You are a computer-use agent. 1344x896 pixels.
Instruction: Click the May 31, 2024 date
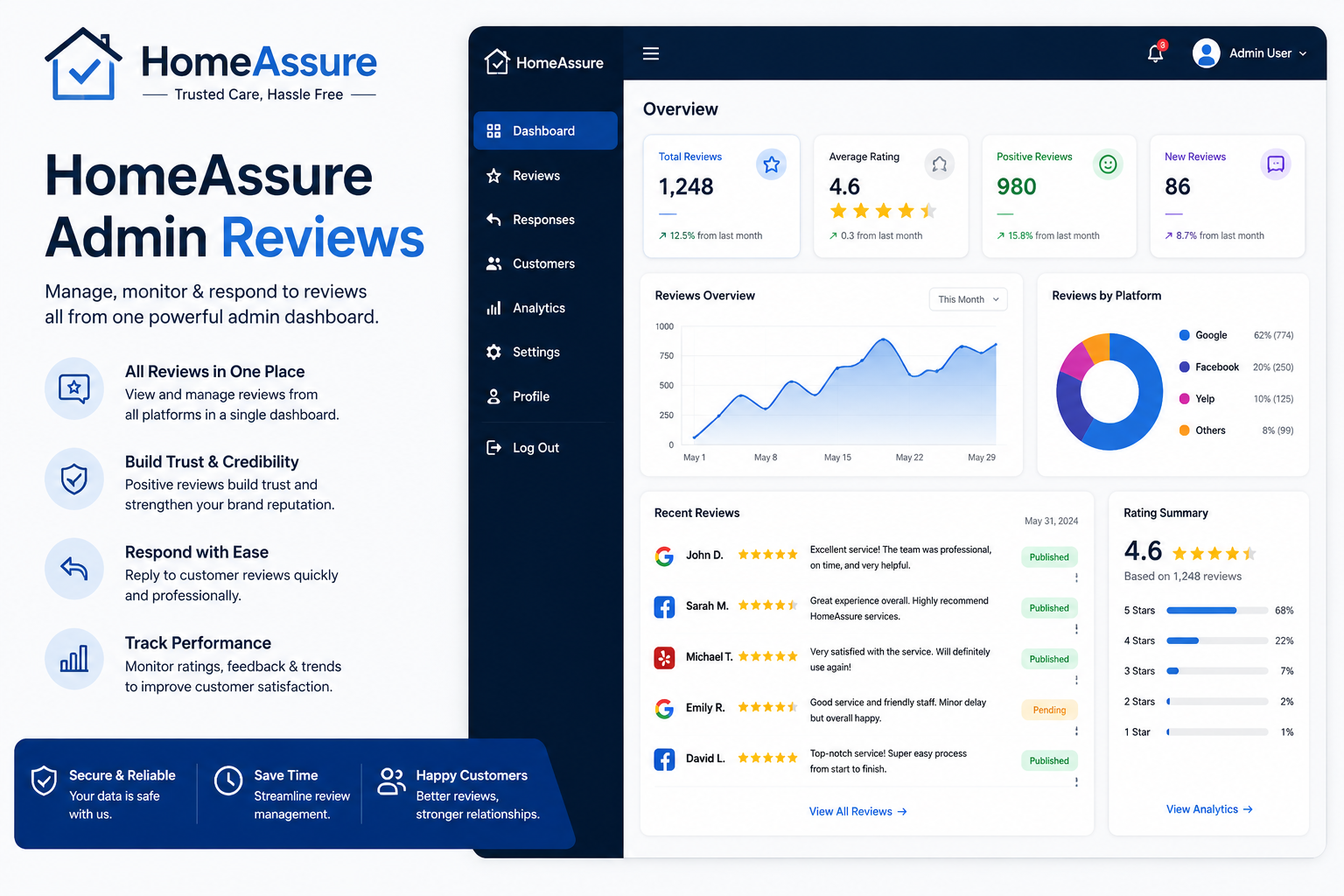1051,521
